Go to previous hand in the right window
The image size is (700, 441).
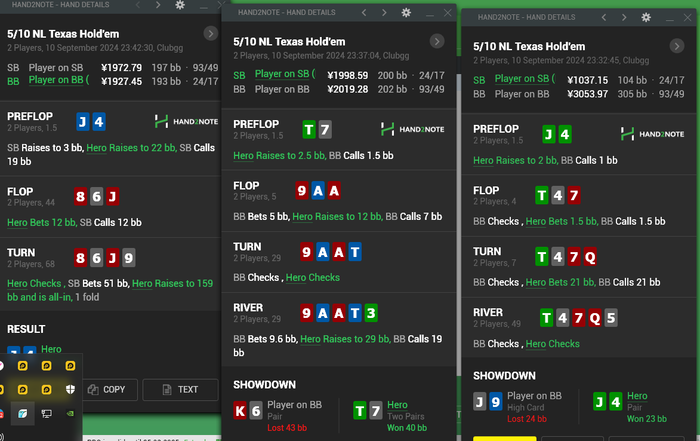pyautogui.click(x=604, y=17)
